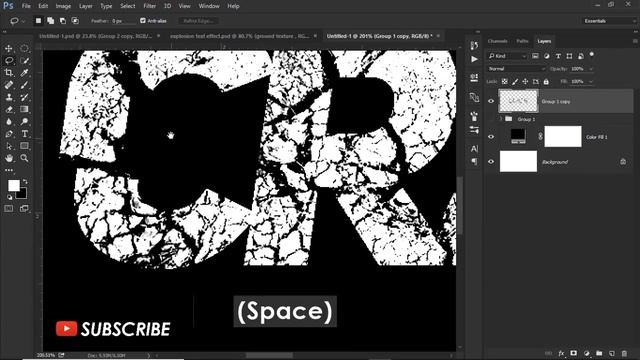Viewport: 640px width, 360px height.
Task: Select the Clone Stamp tool
Action: click(x=9, y=97)
